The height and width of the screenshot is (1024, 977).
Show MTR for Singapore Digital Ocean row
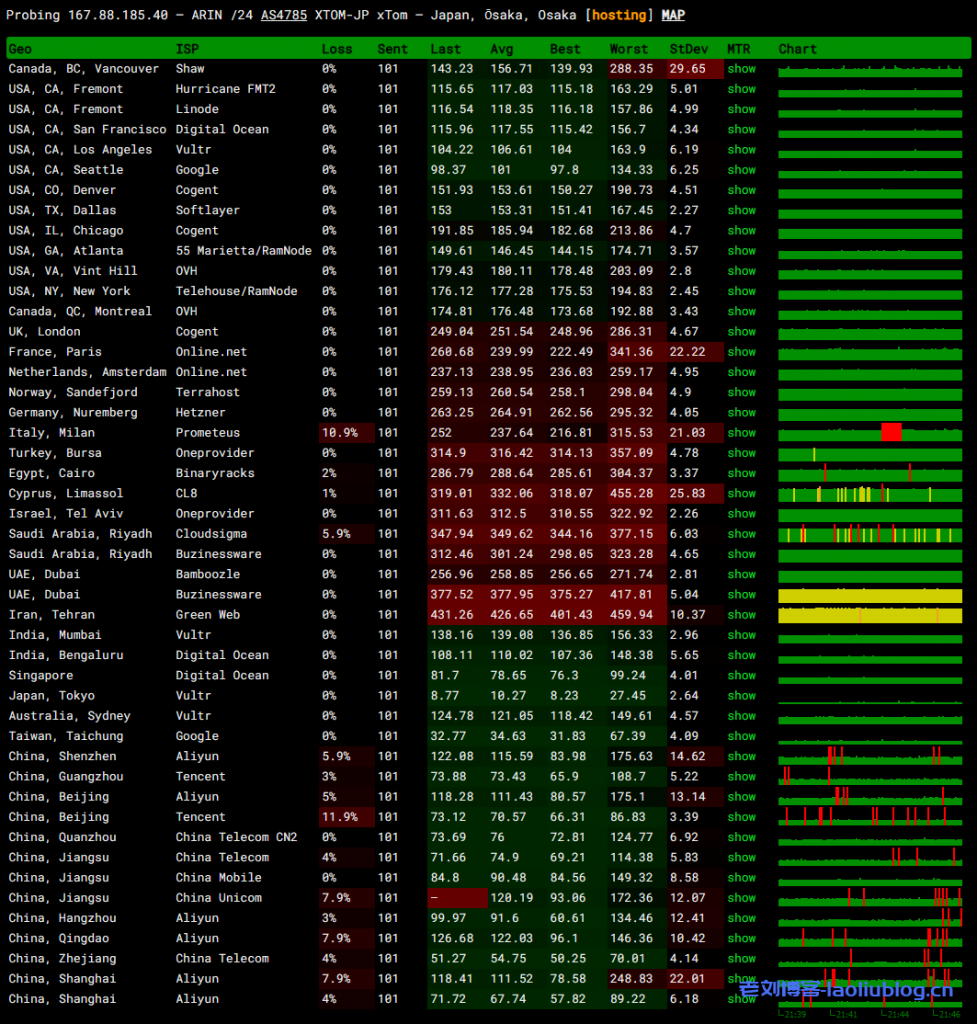click(741, 676)
